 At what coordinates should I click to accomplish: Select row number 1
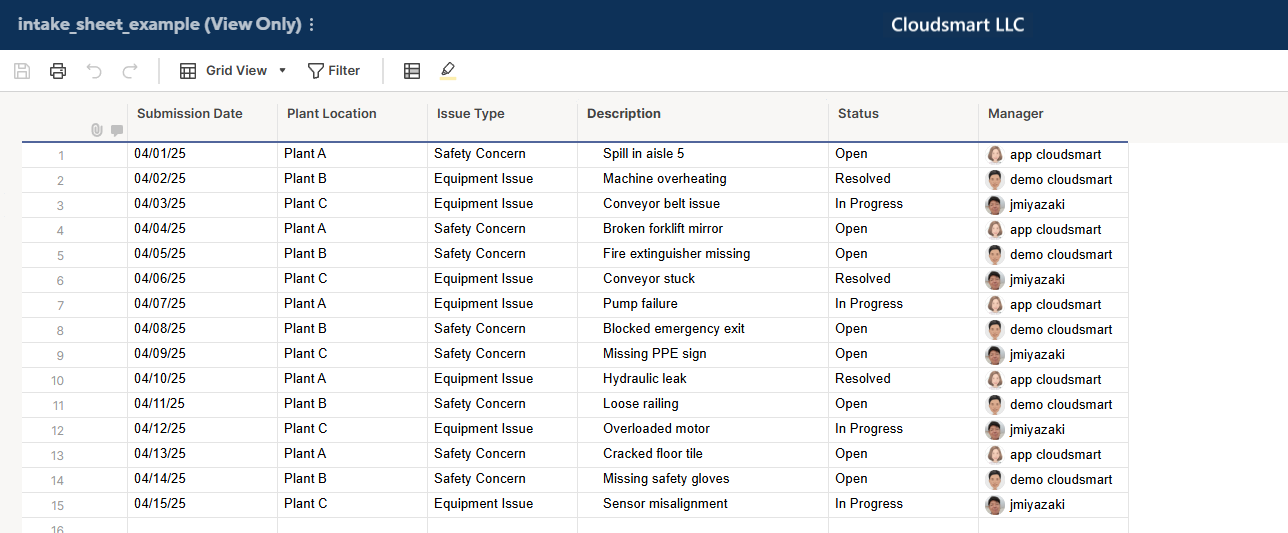pos(61,155)
